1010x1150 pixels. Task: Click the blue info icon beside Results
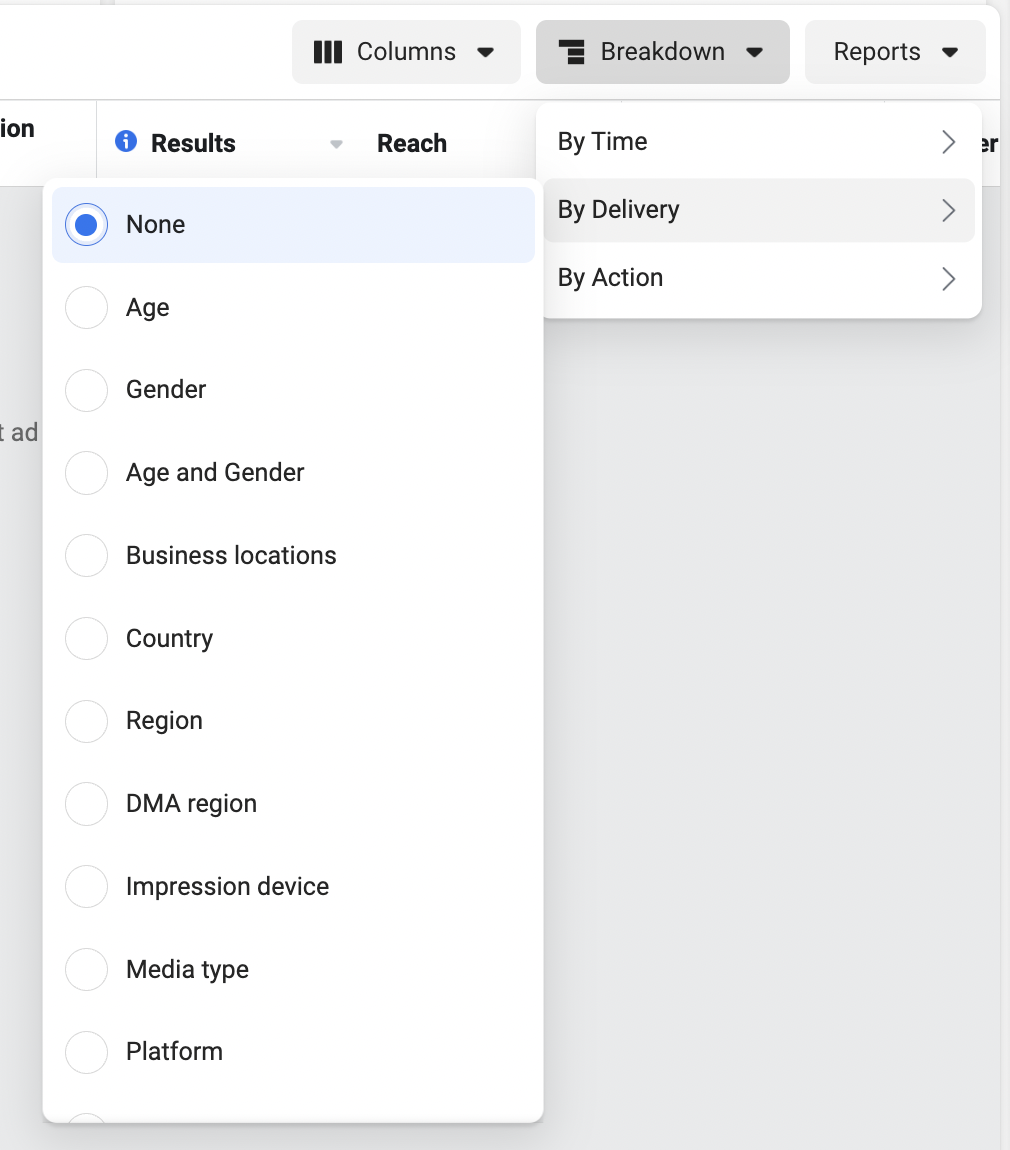[126, 142]
